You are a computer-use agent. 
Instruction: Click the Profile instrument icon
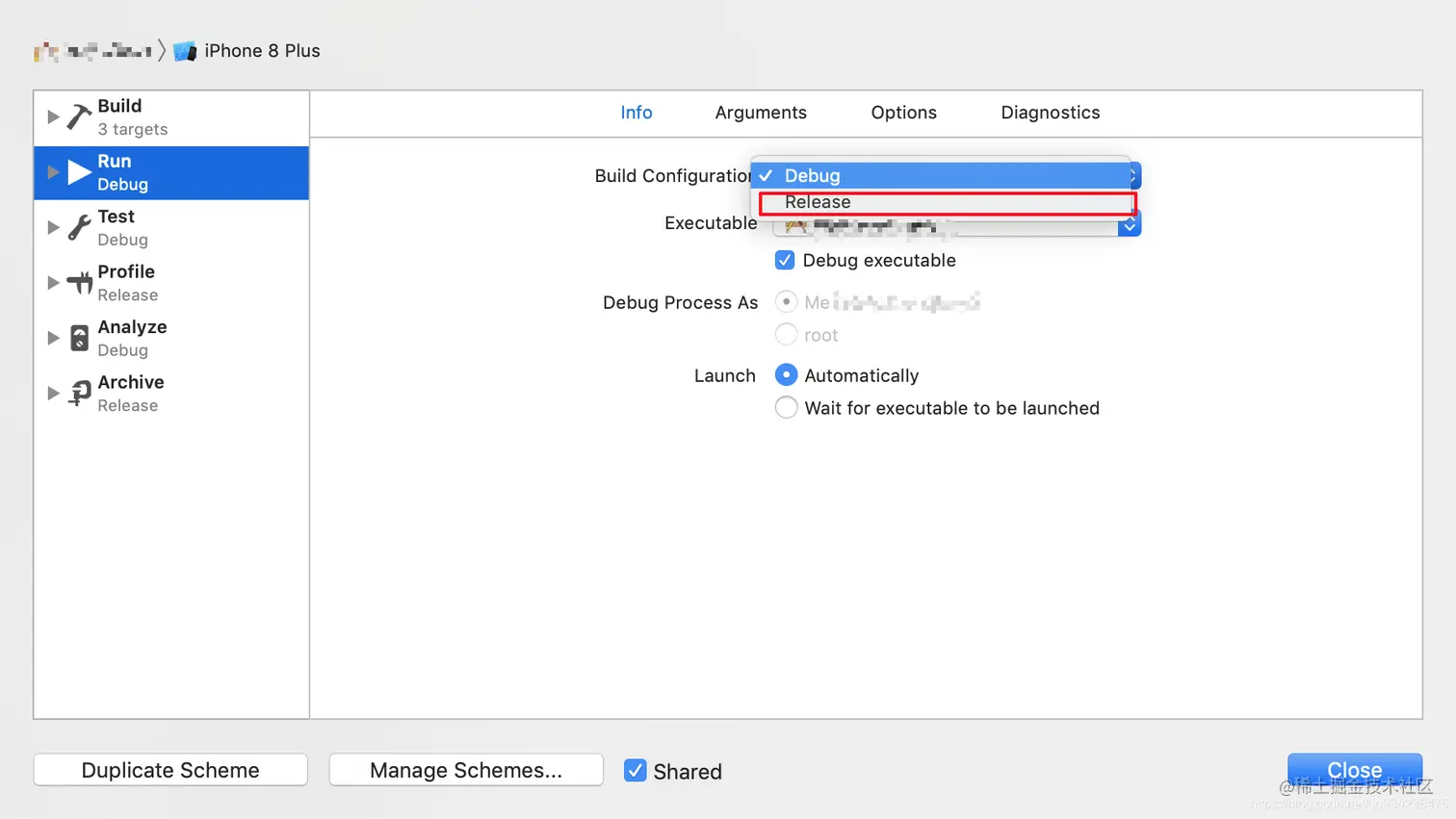(79, 283)
